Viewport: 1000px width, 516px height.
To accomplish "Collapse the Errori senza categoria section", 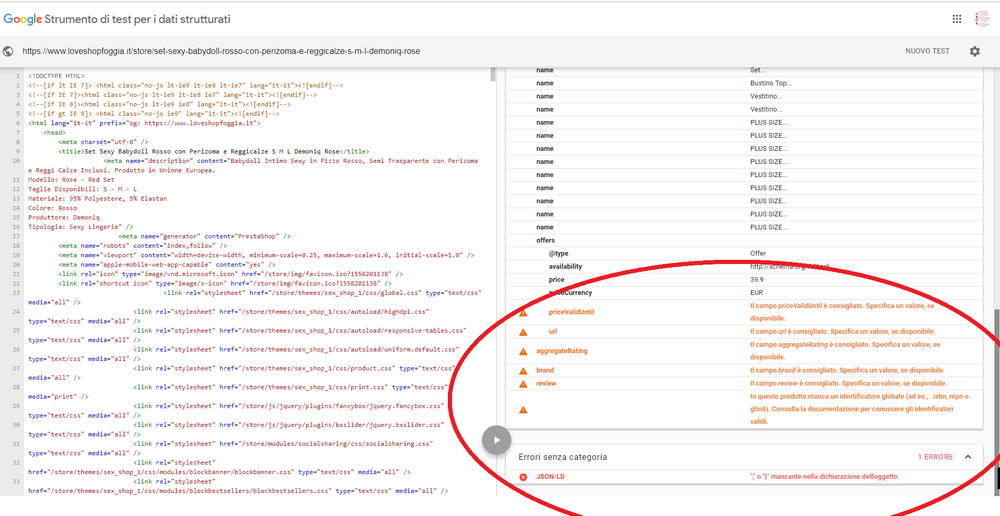I will coord(968,457).
